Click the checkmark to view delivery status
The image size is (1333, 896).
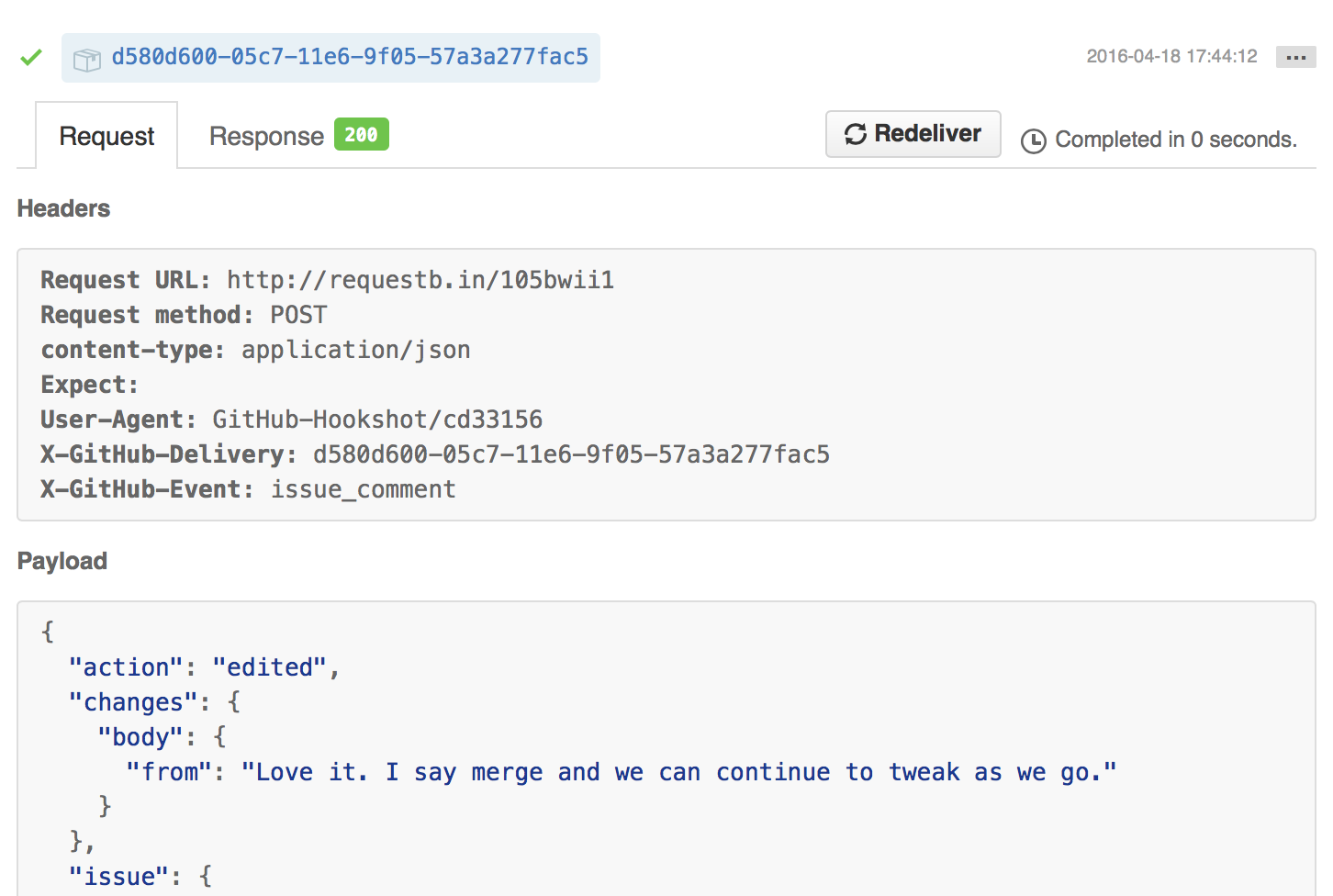coord(30,57)
